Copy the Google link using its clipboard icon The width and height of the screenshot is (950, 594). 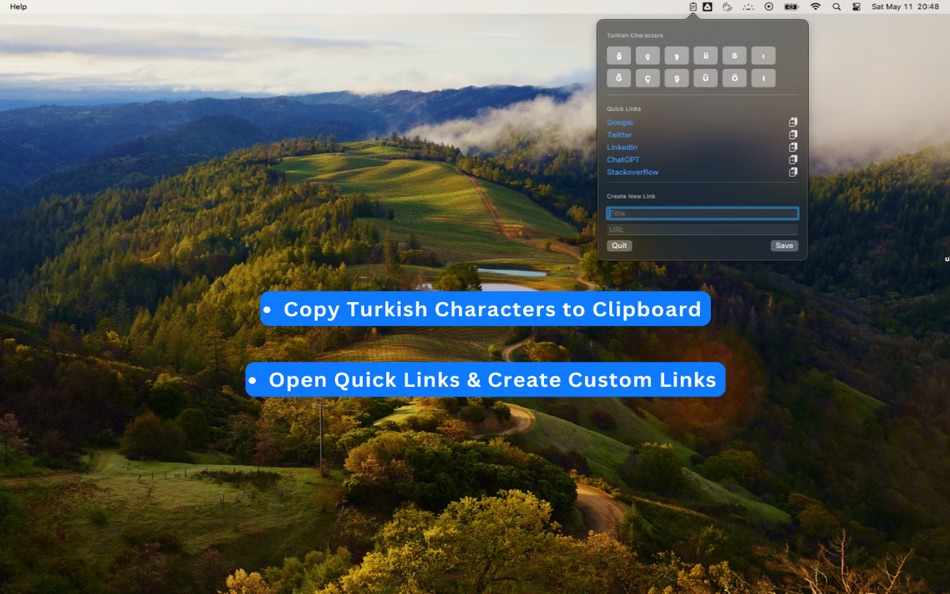coord(793,123)
